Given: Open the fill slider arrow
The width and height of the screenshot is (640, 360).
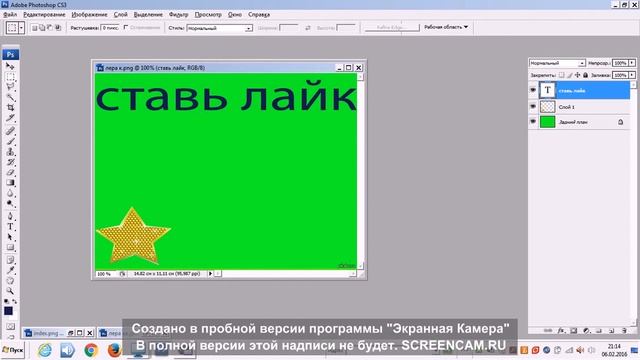Looking at the screenshot, I should pyautogui.click(x=632, y=75).
